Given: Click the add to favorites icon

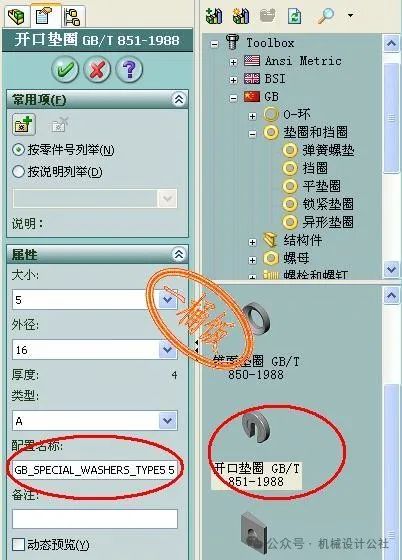Looking at the screenshot, I should point(24,124).
